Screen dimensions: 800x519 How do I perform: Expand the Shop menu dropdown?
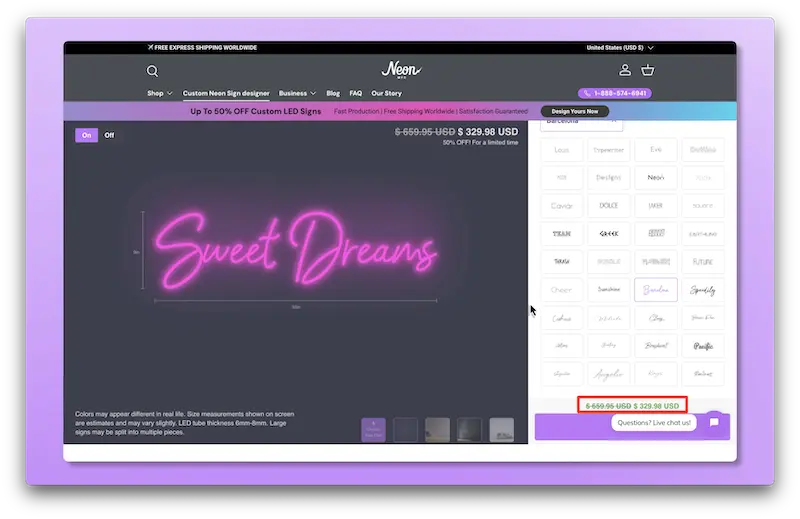click(159, 93)
